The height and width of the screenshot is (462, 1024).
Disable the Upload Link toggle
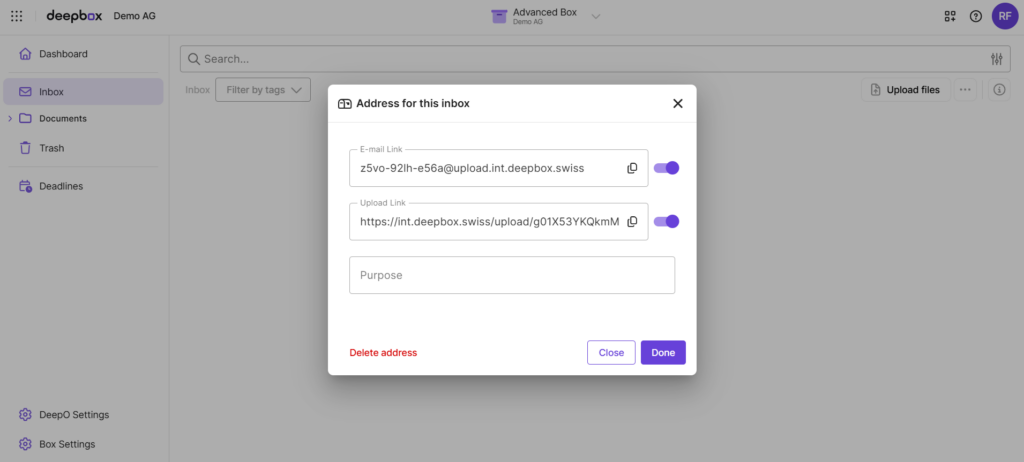point(666,222)
